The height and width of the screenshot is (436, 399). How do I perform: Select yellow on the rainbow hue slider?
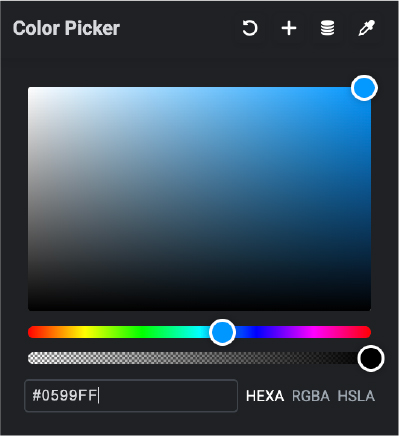pos(85,332)
